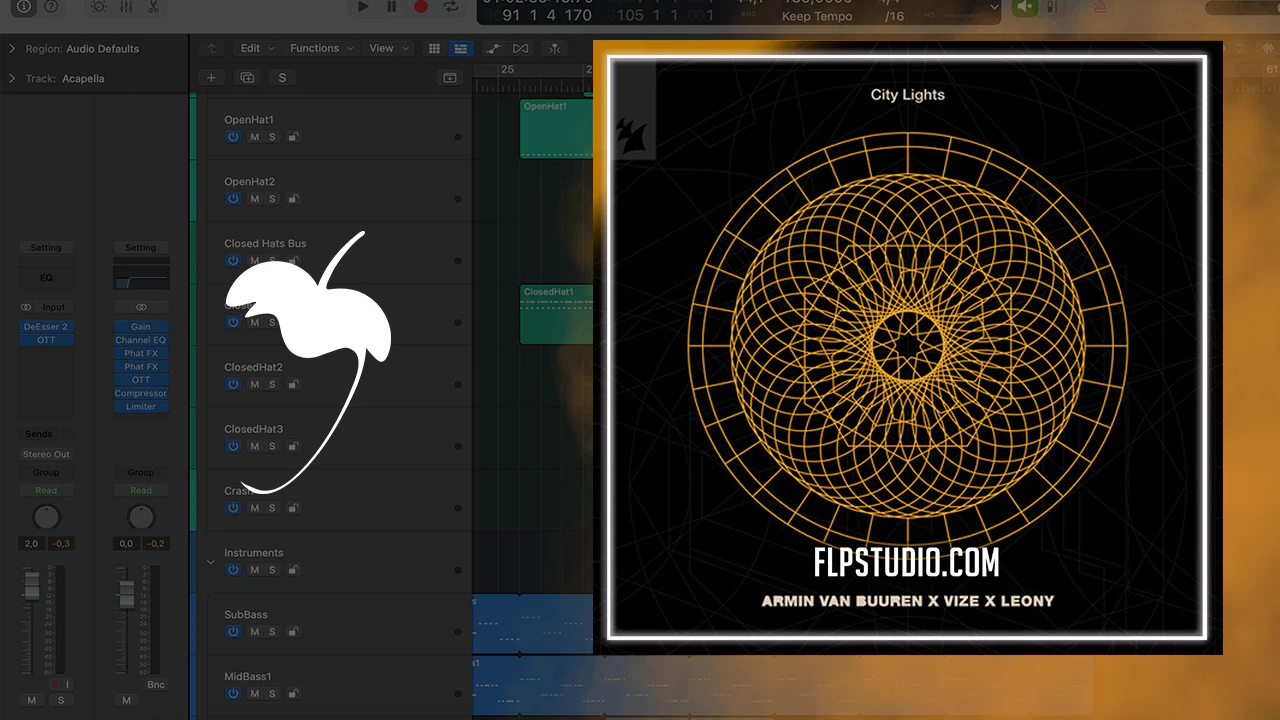Collapse the Instruments track stack
Screen dimensions: 1280x720
coord(210,562)
